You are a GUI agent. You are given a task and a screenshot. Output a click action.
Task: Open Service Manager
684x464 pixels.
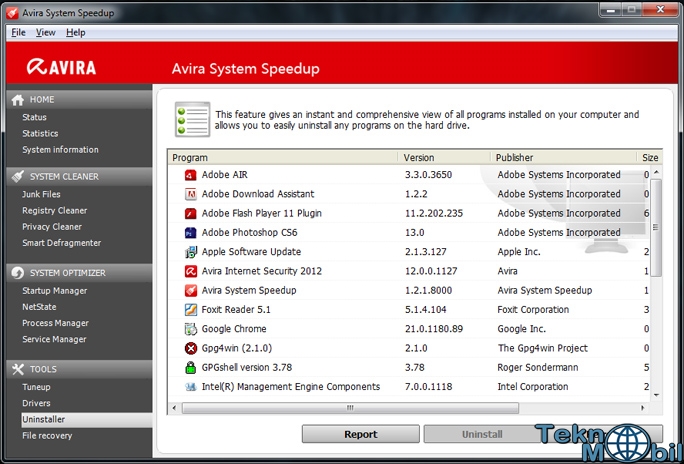click(54, 339)
